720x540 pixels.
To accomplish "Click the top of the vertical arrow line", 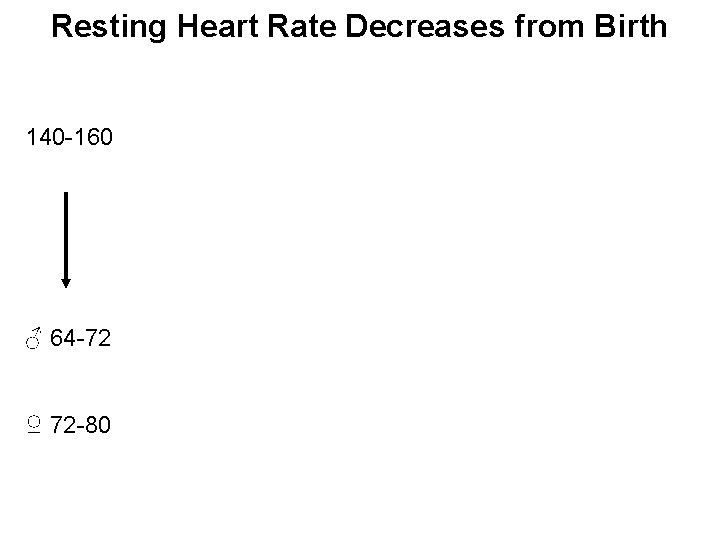I will point(66,196).
